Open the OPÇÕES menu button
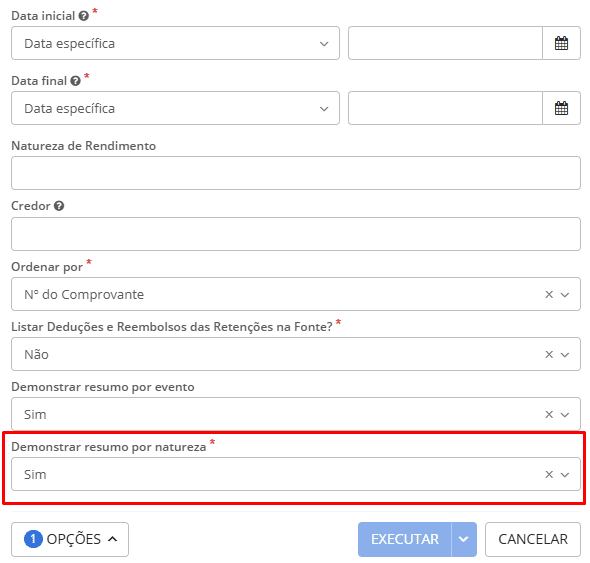Screen dimensions: 590x563 [70, 539]
